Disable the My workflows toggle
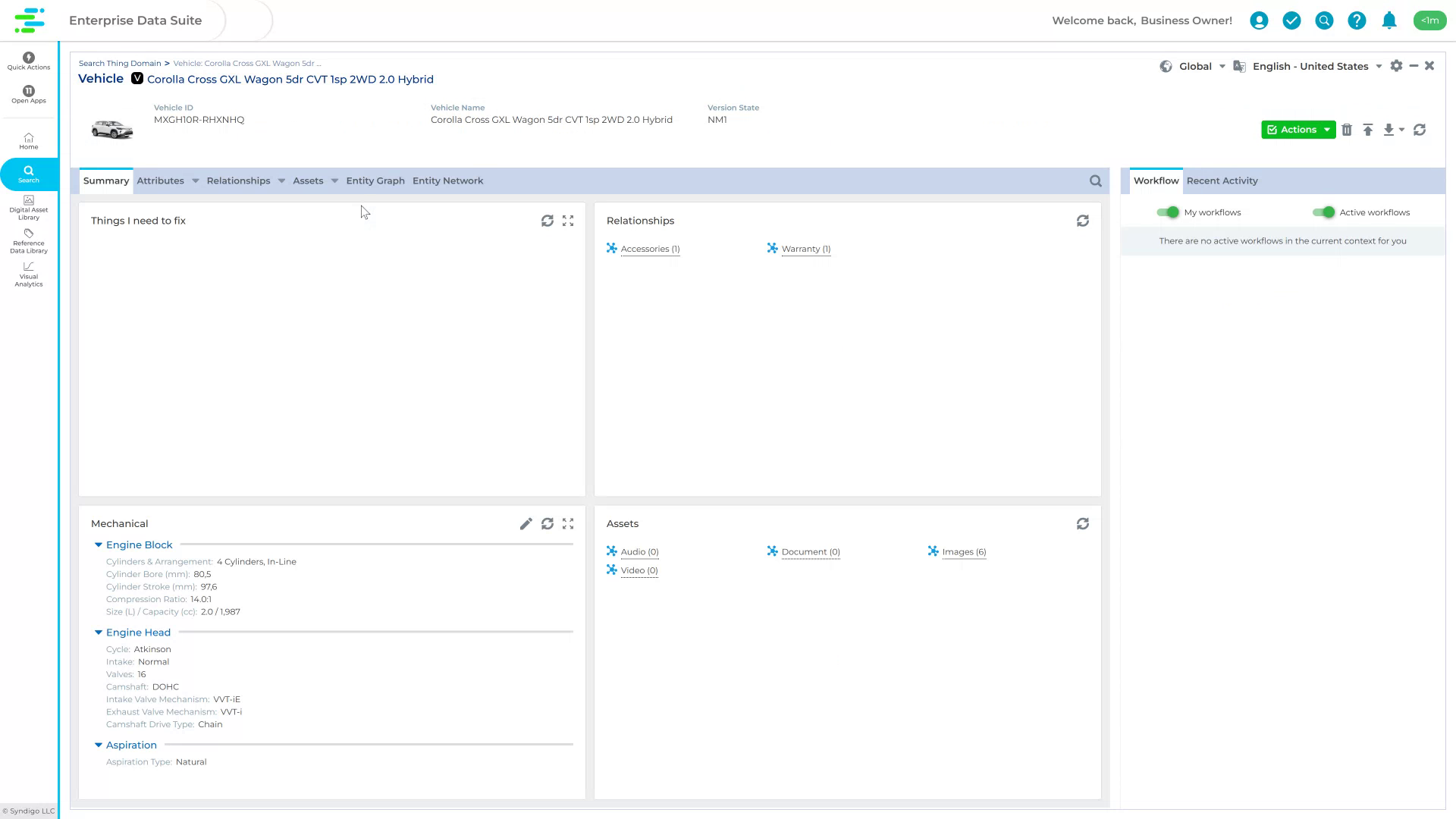 coord(1168,212)
